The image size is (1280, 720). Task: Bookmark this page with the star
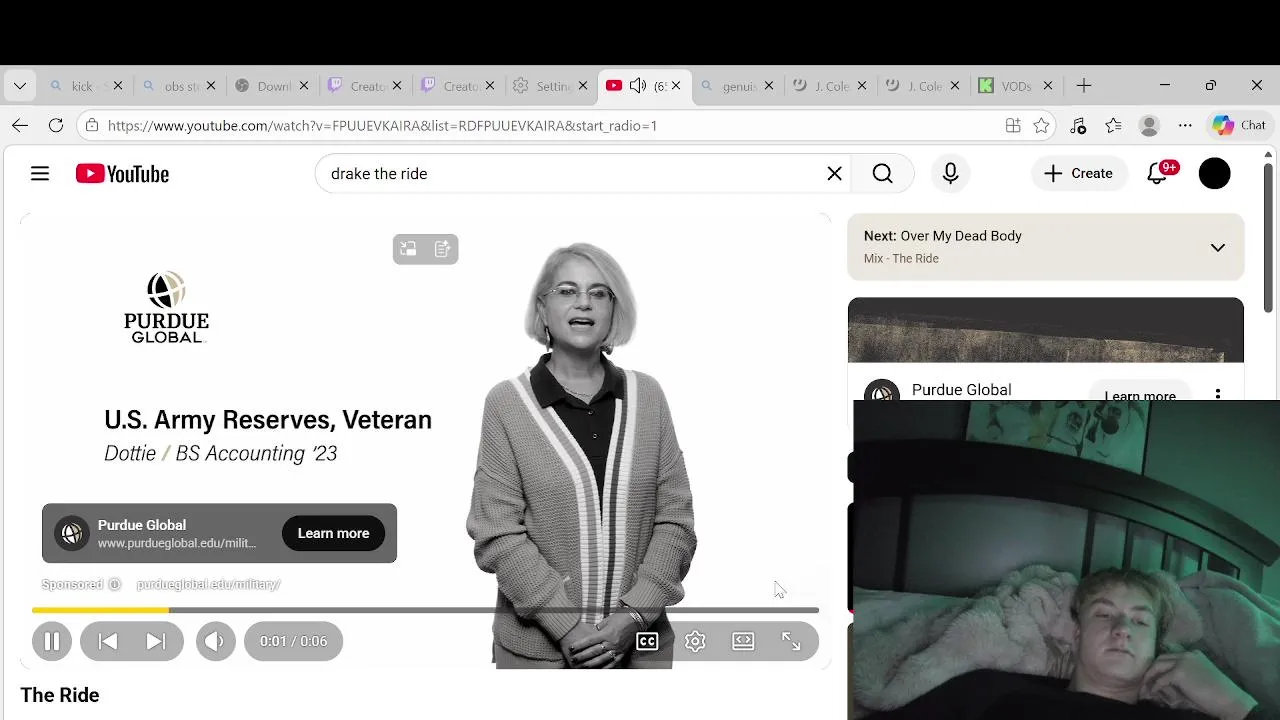[1042, 126]
